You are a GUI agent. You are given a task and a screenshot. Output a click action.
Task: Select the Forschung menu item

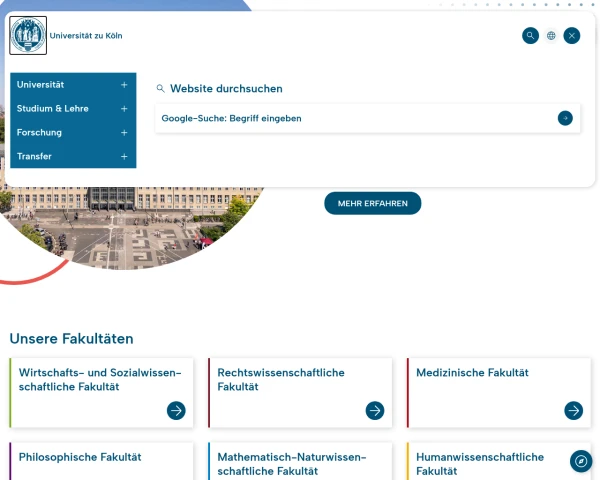coord(39,133)
